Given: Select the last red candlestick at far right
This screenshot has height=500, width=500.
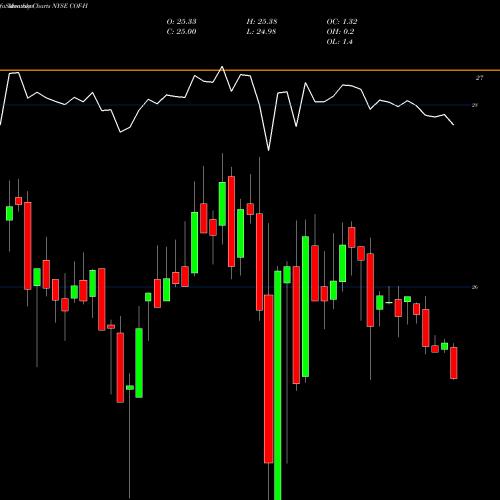Looking at the screenshot, I should pyautogui.click(x=454, y=363).
